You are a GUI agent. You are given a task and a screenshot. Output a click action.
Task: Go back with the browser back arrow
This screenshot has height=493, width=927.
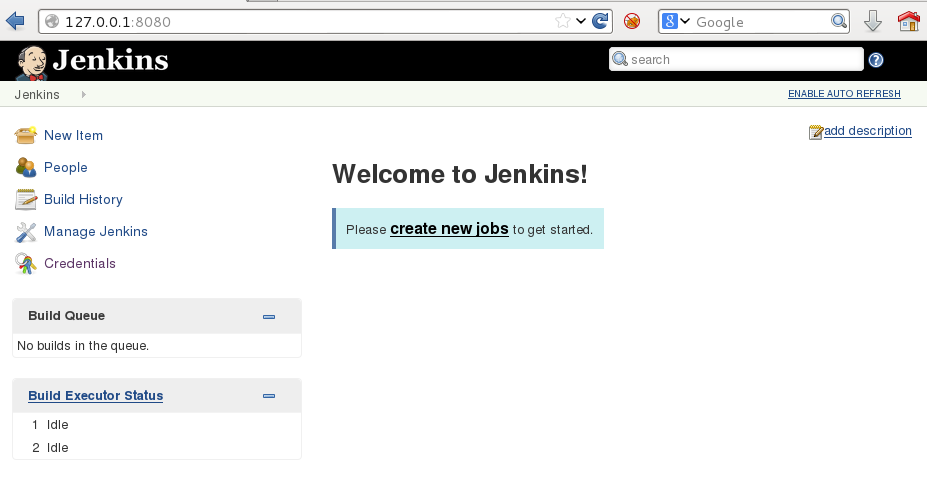pos(15,21)
